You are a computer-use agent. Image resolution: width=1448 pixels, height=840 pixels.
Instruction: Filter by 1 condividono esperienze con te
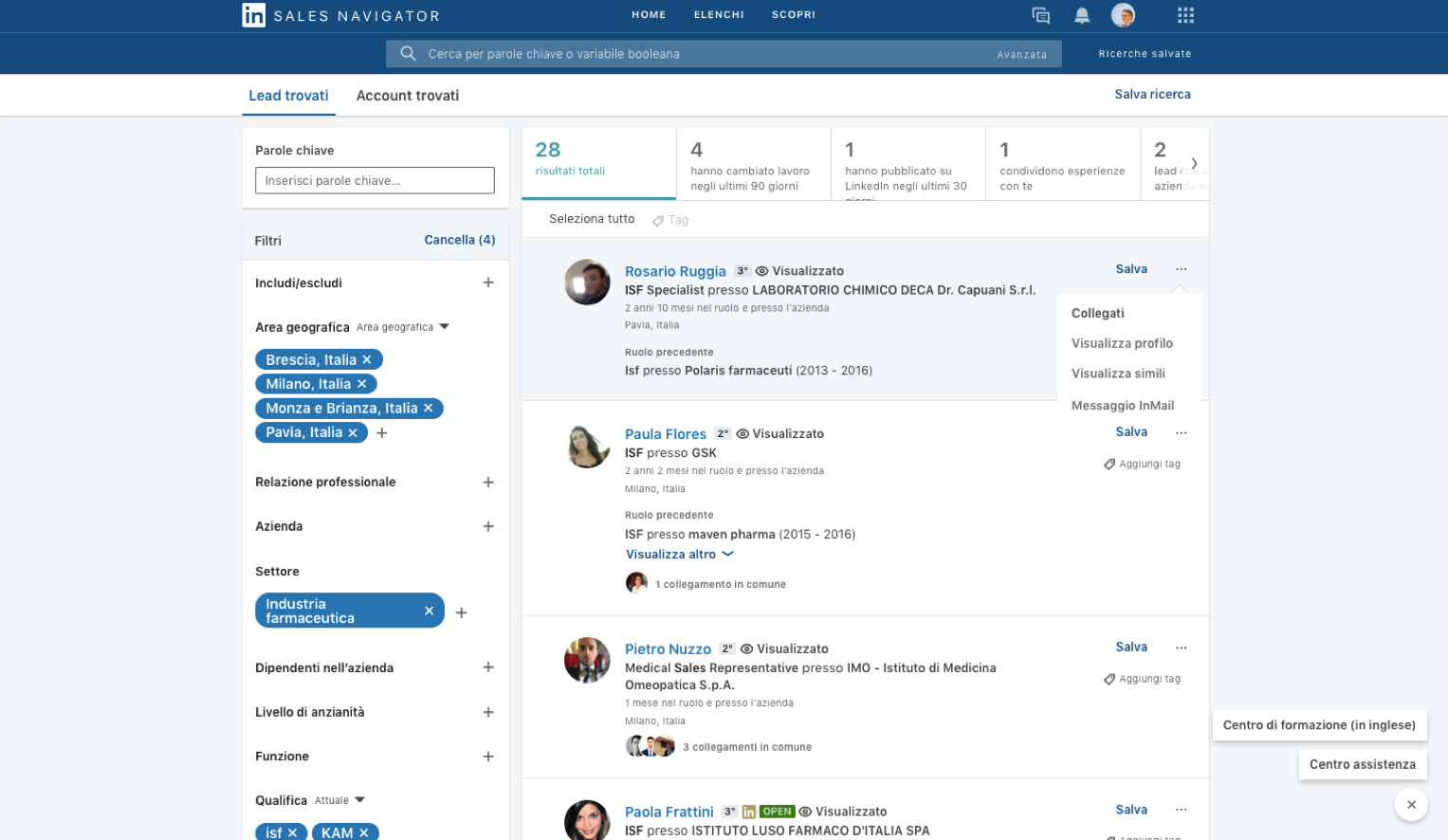(x=1063, y=163)
